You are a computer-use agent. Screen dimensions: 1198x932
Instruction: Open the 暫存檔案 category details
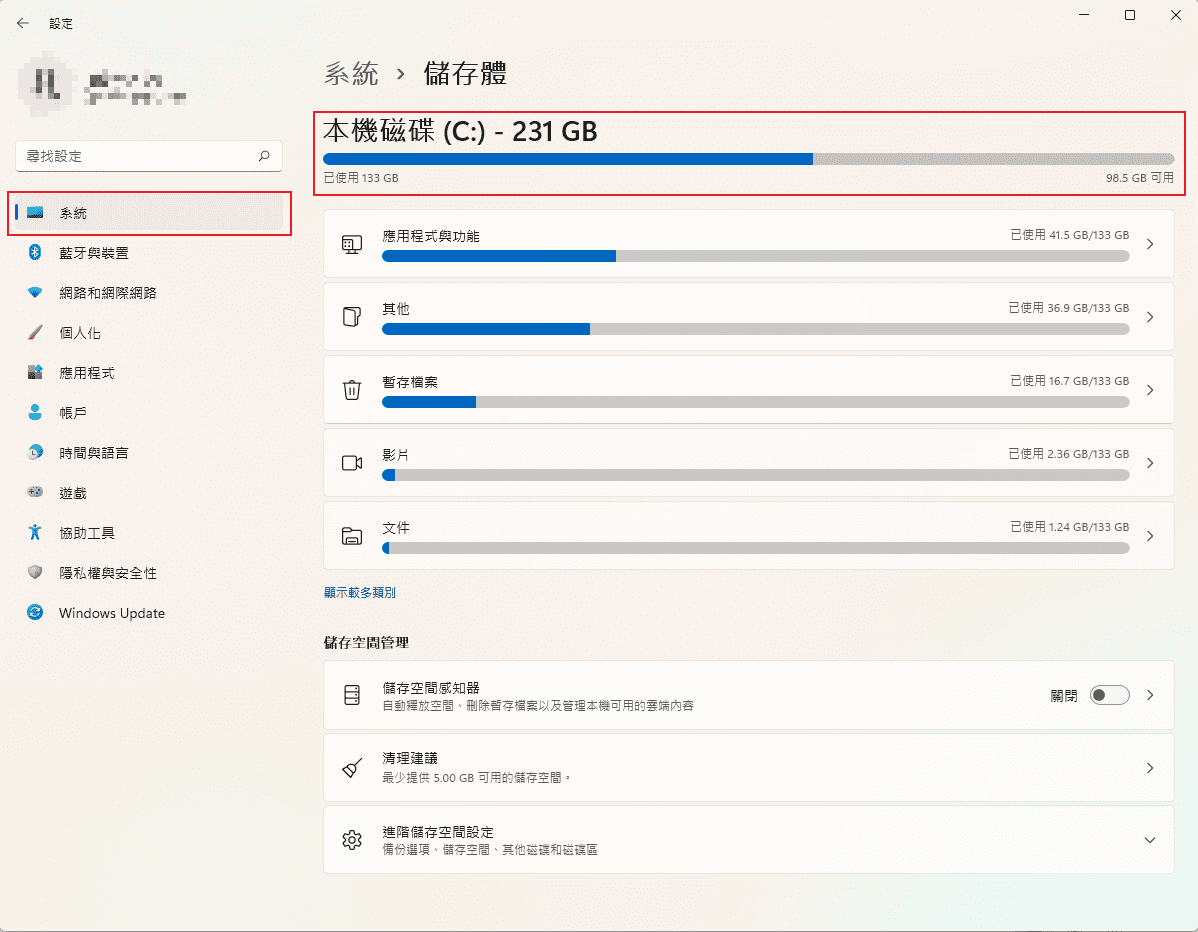(748, 389)
